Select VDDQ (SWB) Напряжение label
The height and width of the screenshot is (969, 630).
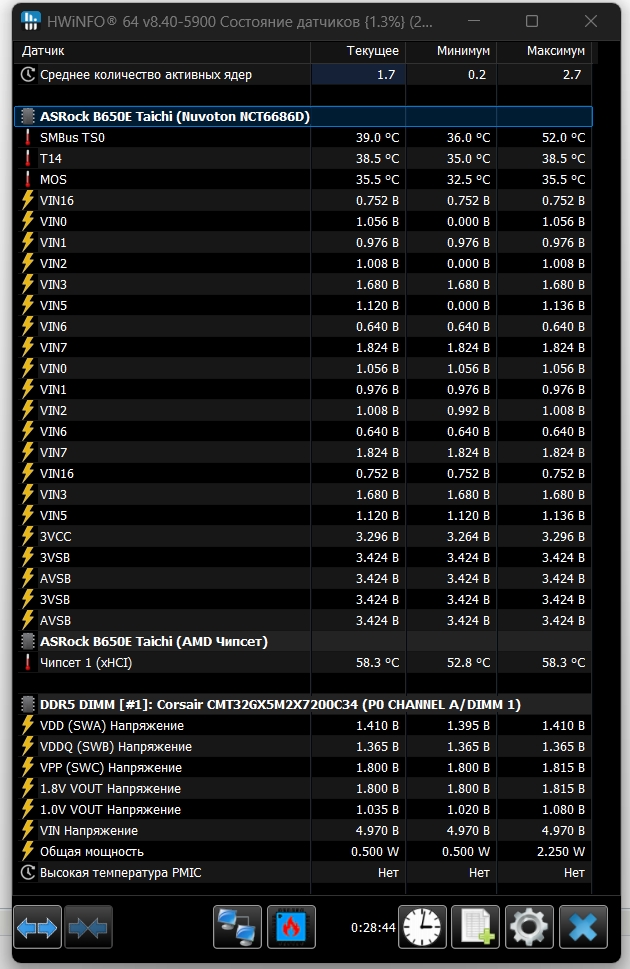tap(116, 747)
